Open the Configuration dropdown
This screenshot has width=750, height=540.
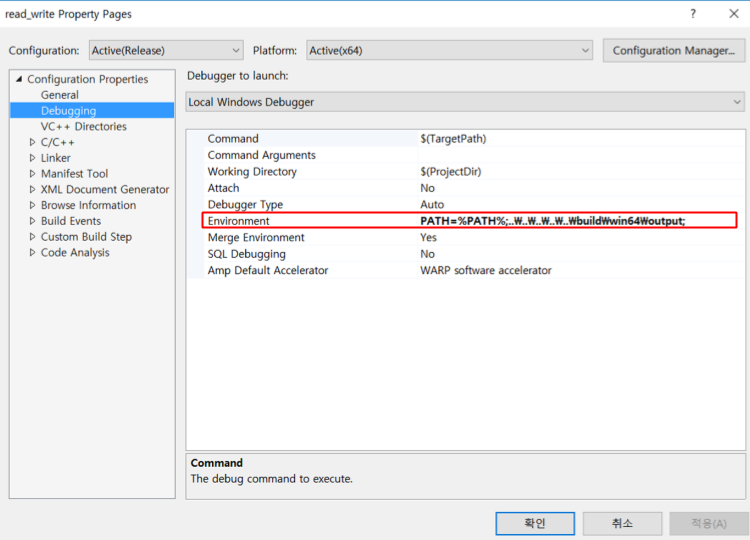click(165, 50)
